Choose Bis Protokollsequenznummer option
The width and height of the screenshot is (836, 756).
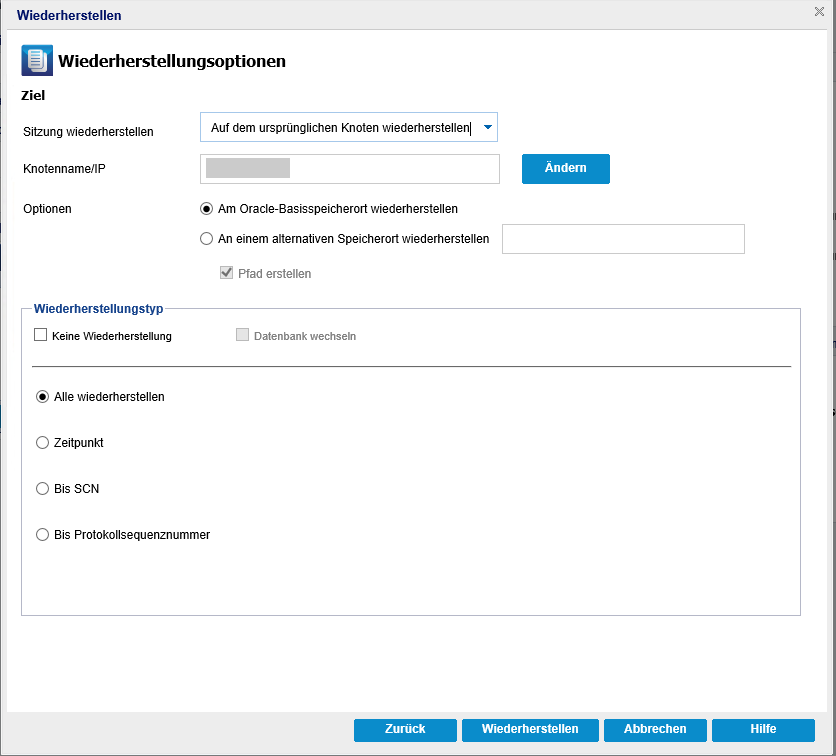[42, 534]
